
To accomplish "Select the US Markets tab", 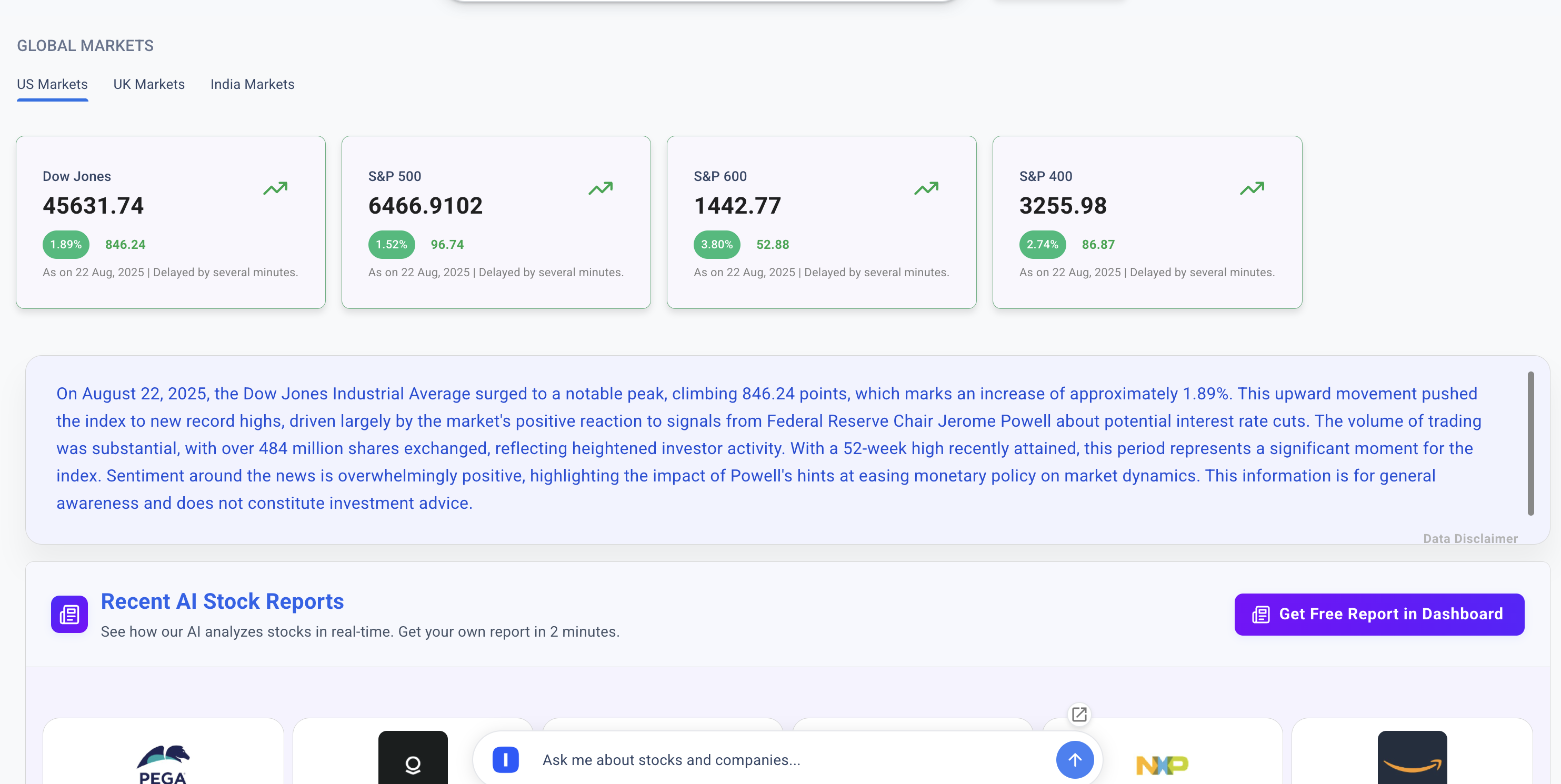I will click(x=52, y=84).
